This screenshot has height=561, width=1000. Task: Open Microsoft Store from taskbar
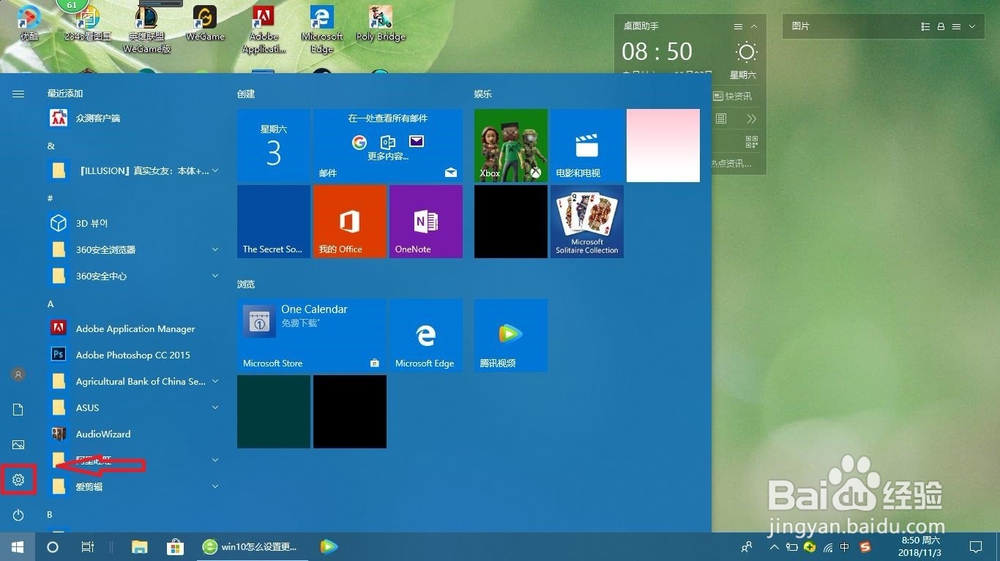point(175,547)
